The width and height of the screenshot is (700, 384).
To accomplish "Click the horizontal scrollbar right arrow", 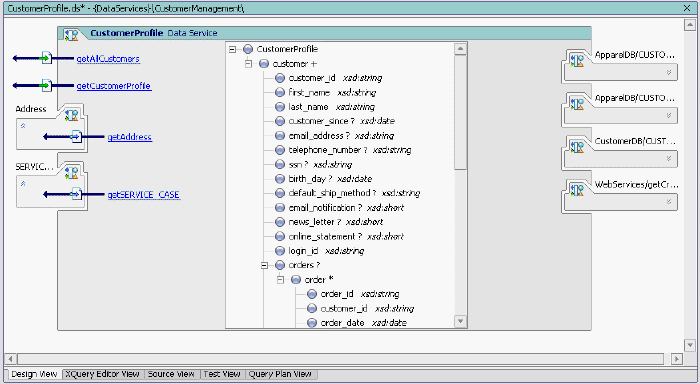I will point(677,359).
